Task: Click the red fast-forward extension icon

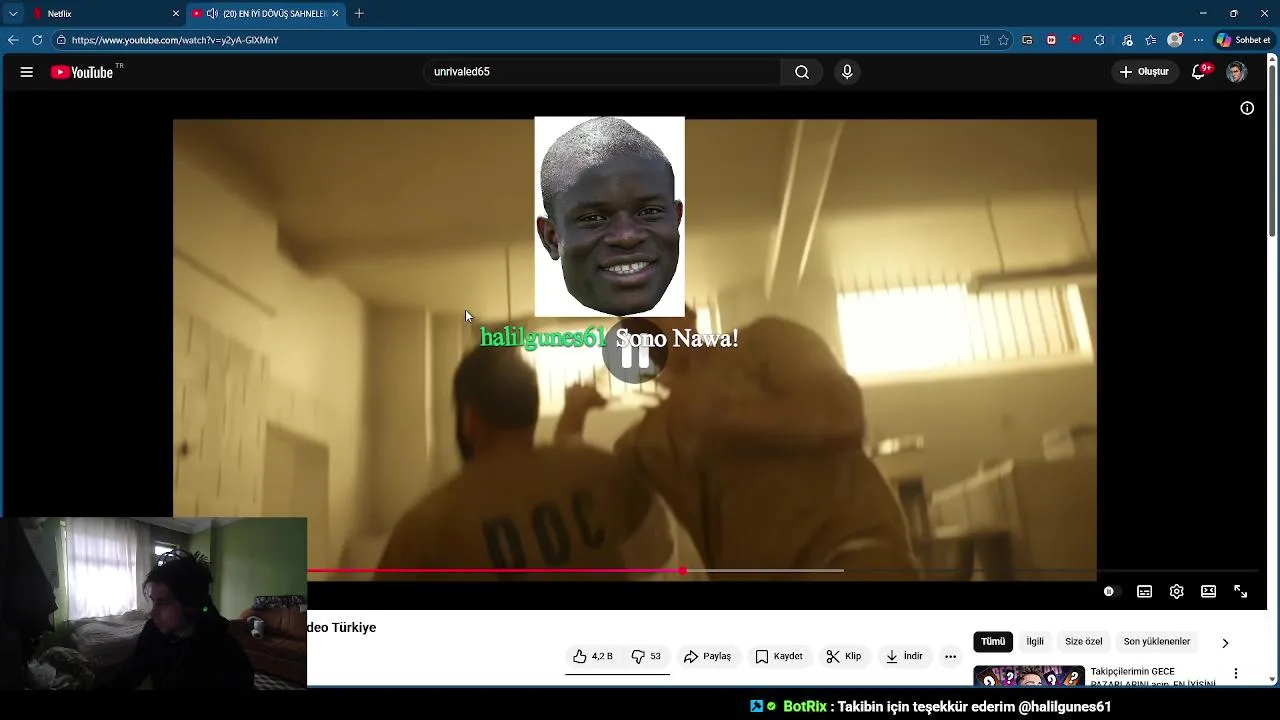Action: [x=1051, y=40]
